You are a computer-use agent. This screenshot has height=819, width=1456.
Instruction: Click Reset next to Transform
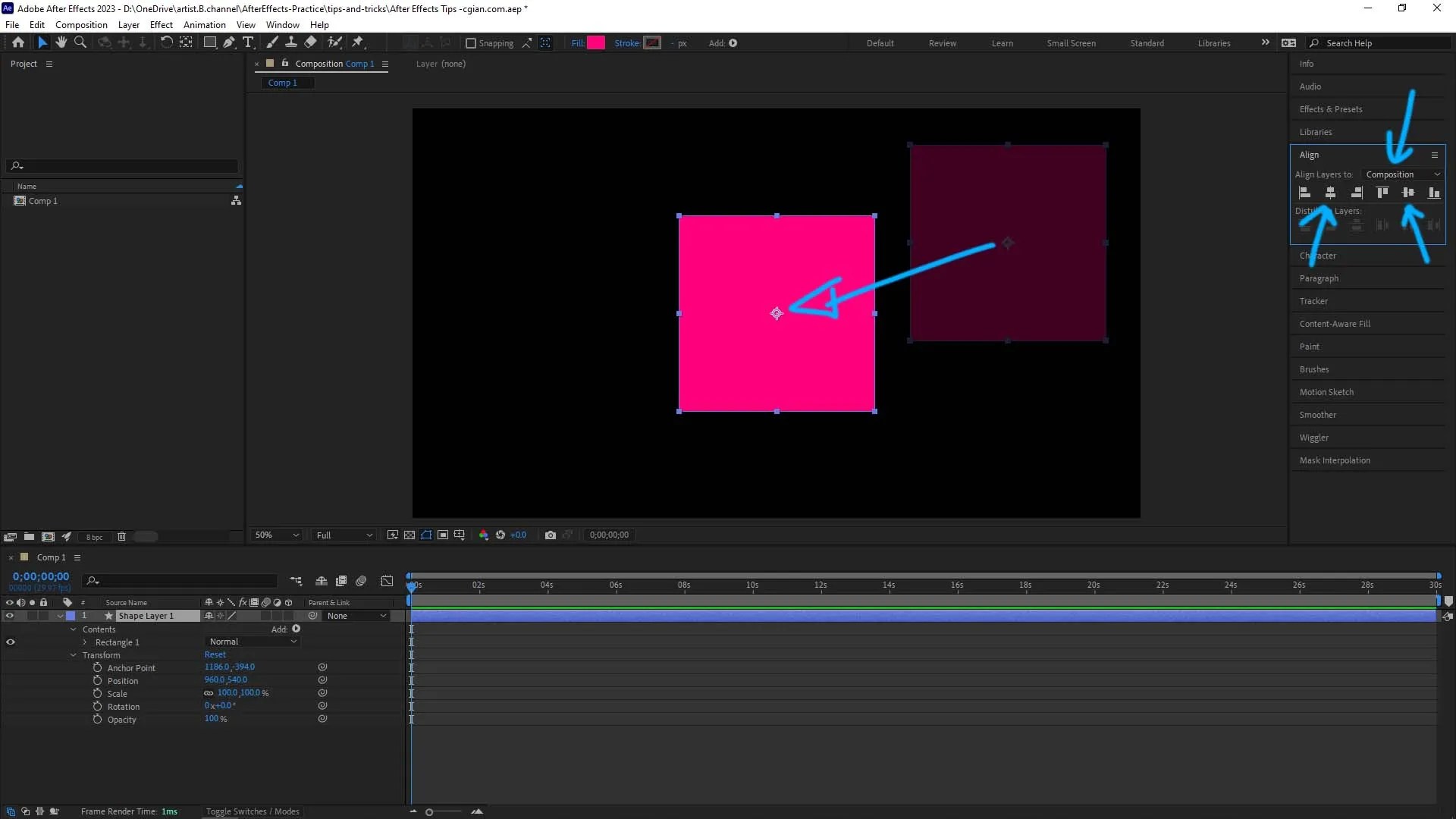click(x=215, y=654)
